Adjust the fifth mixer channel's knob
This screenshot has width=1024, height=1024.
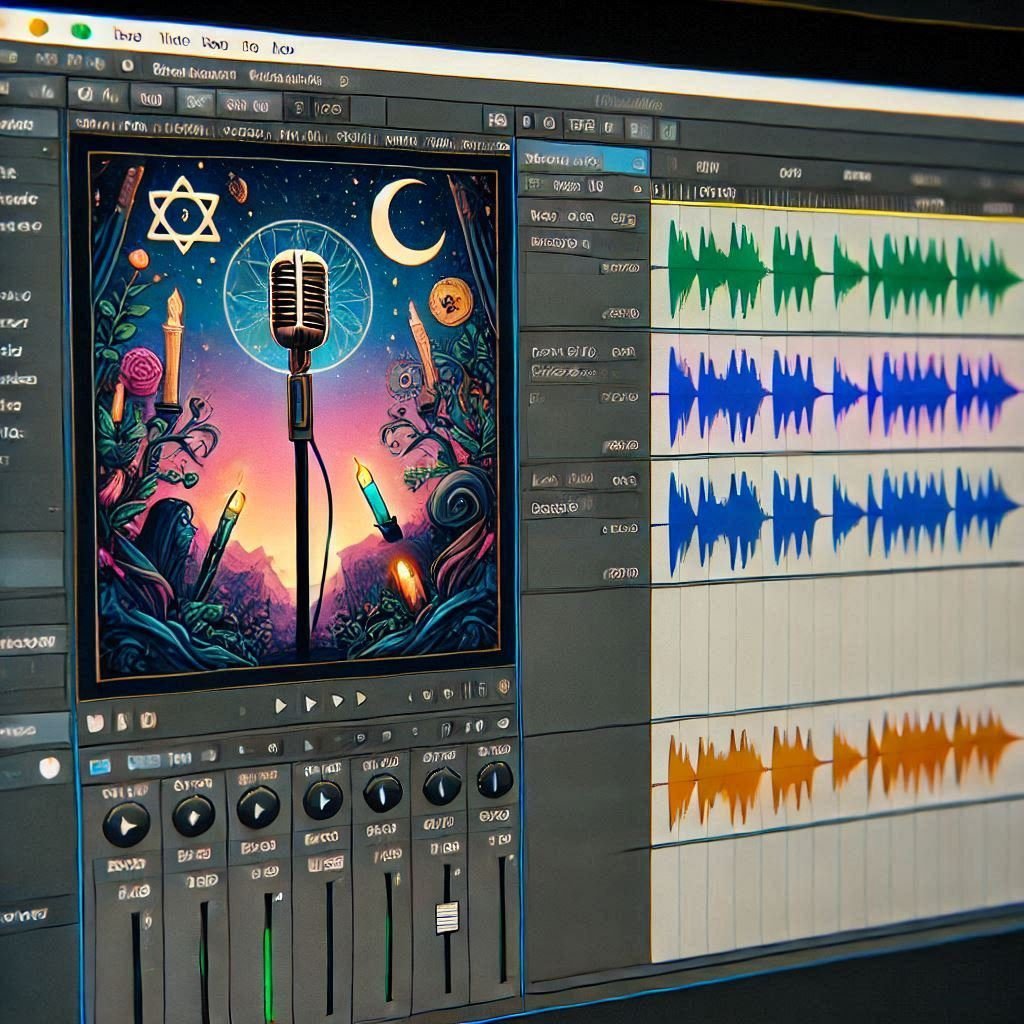[383, 793]
